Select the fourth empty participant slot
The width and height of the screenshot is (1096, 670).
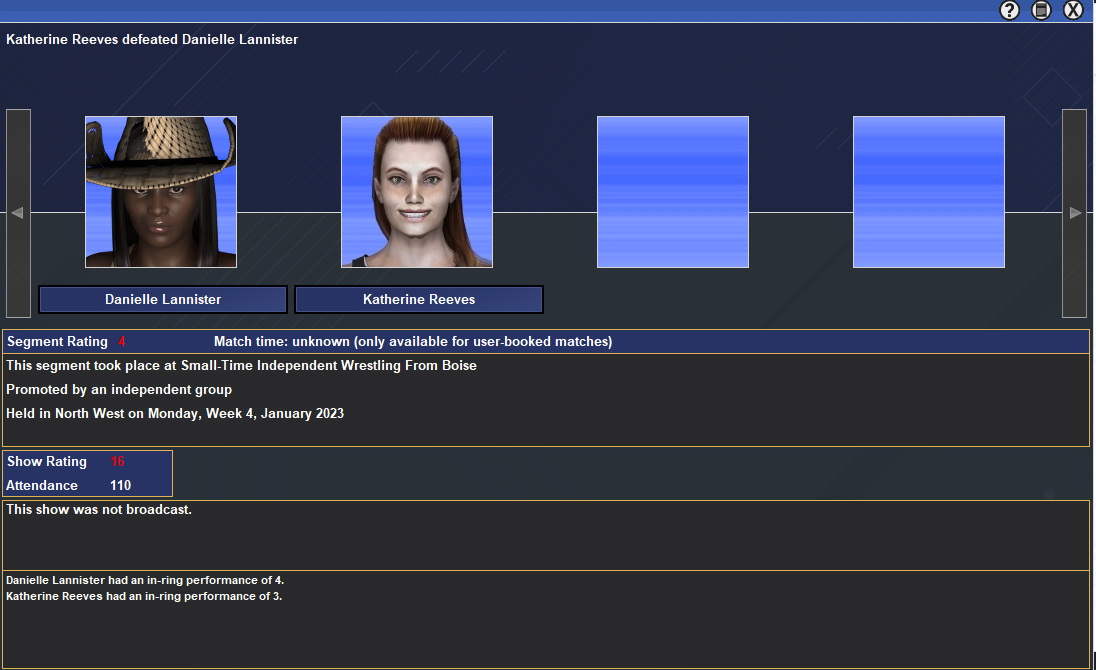[929, 192]
